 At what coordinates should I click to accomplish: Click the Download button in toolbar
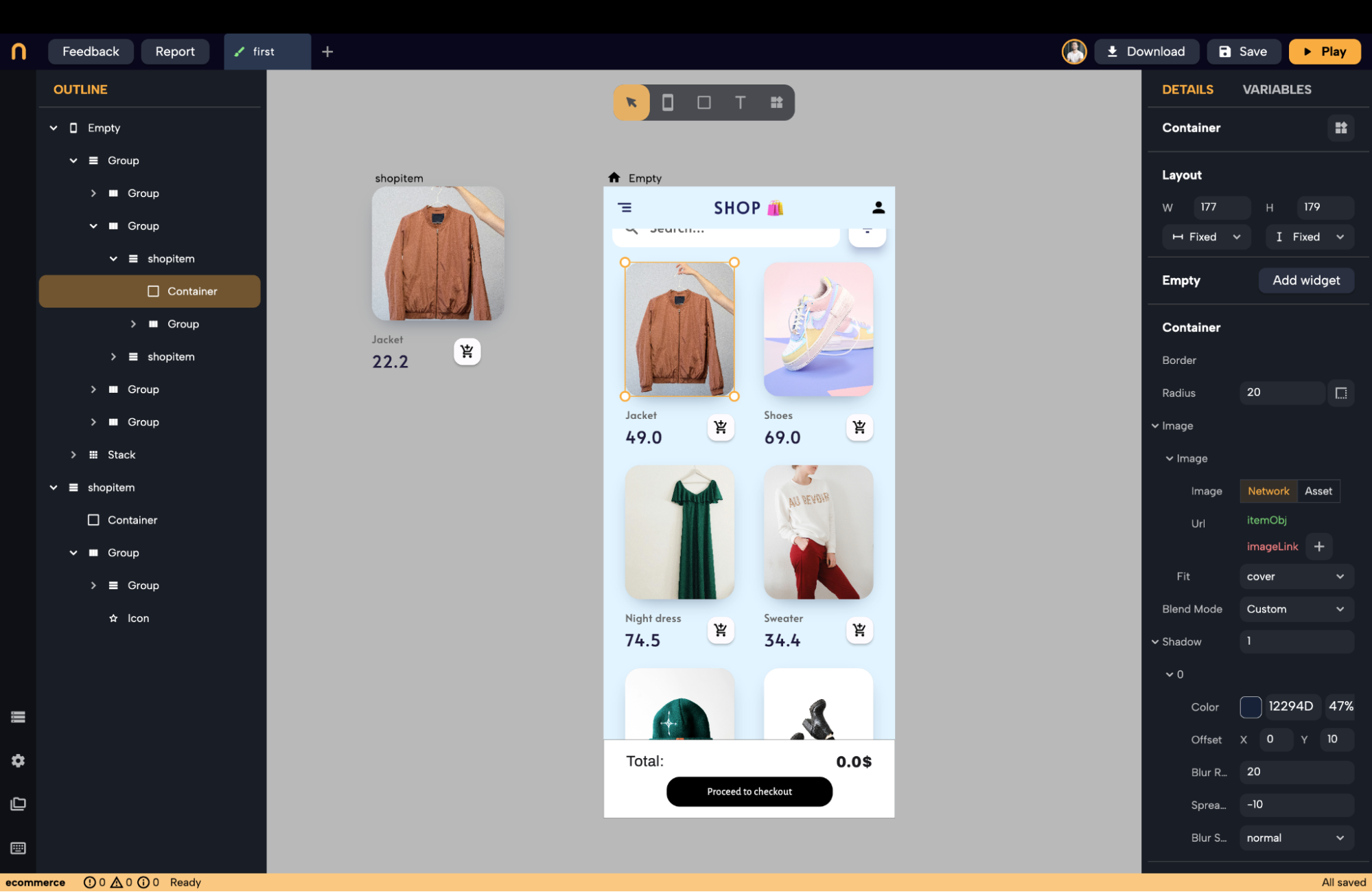point(1146,51)
